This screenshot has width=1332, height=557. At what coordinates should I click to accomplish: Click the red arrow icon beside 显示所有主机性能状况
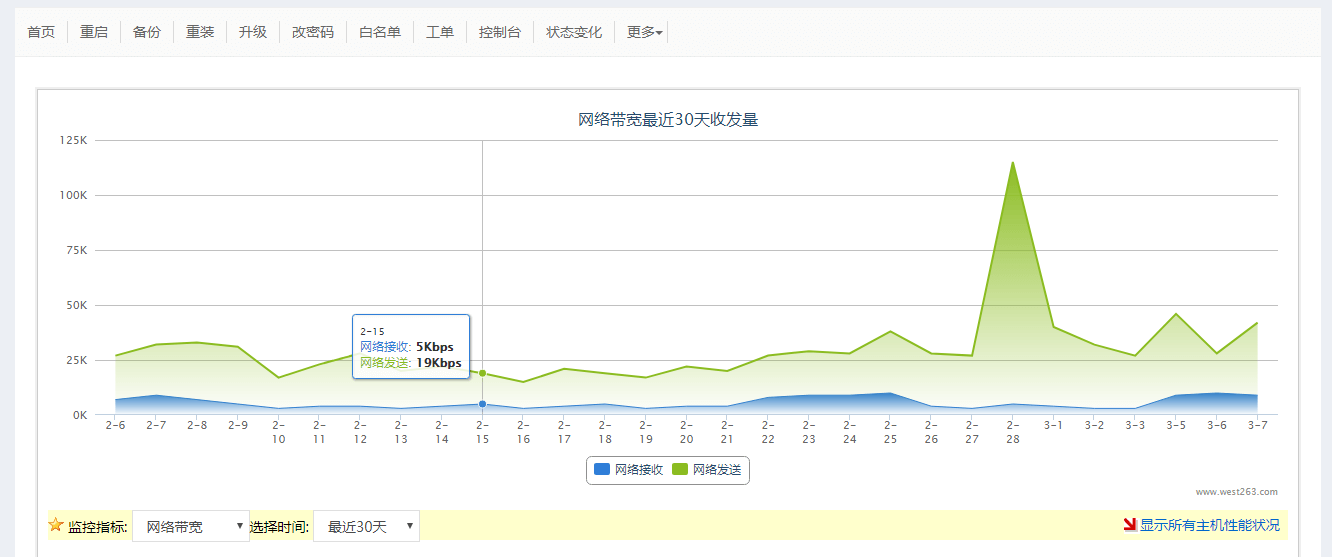(x=1130, y=524)
